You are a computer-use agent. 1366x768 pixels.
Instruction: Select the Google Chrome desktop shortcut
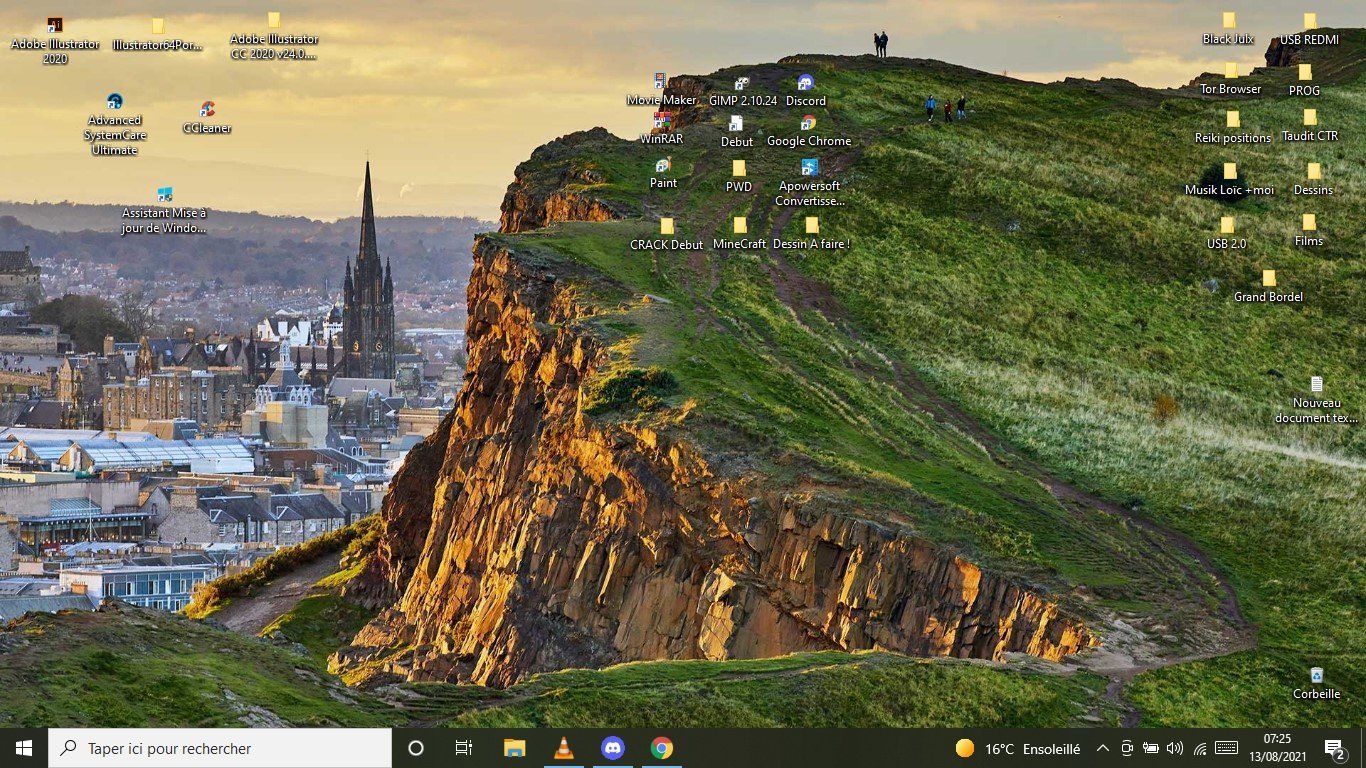coord(808,124)
